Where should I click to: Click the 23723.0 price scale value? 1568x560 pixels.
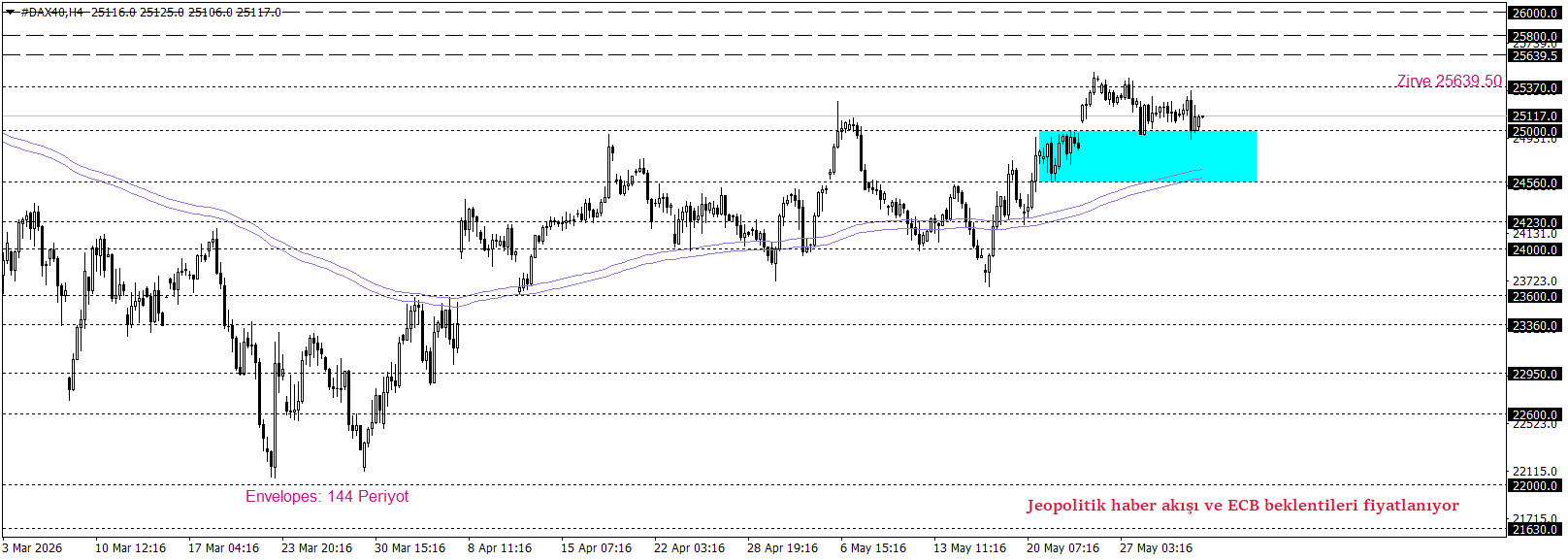[1535, 281]
